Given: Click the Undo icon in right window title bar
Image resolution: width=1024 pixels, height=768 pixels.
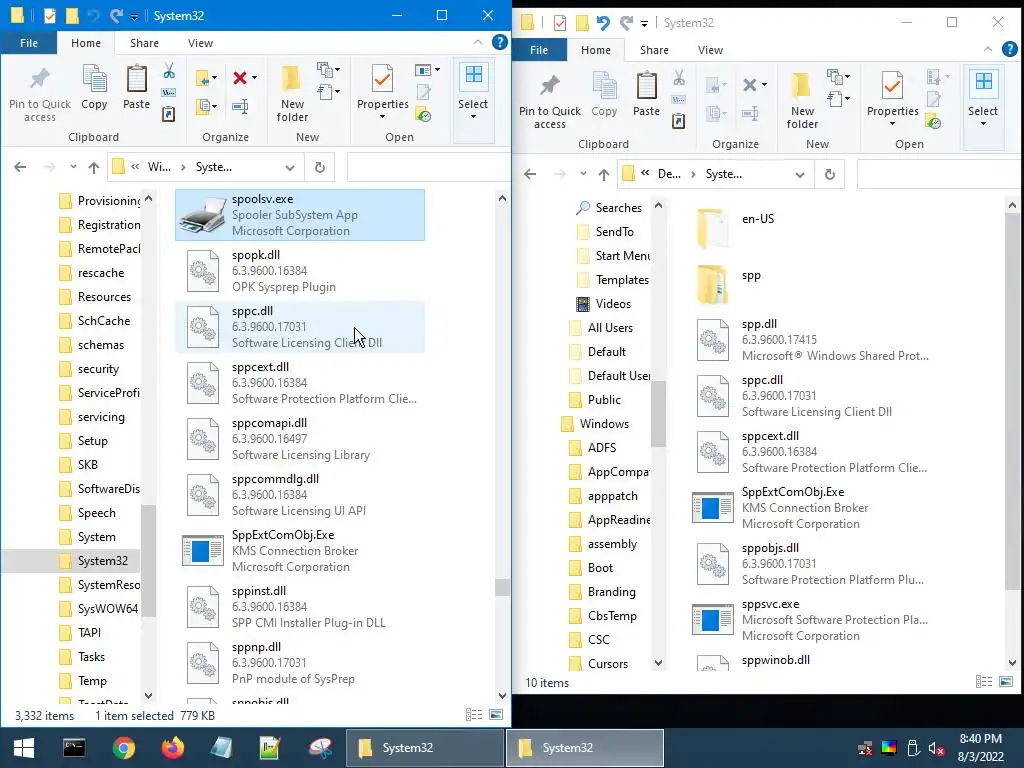Looking at the screenshot, I should tap(603, 23).
